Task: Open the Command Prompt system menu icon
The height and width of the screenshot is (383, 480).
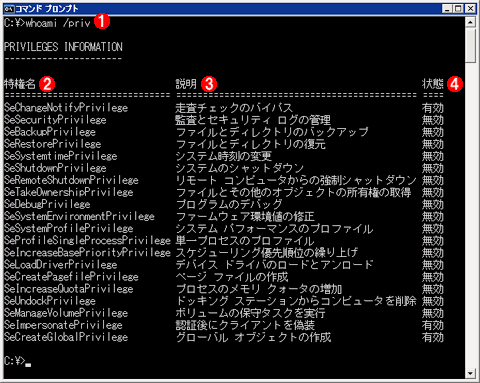Action: [9, 8]
